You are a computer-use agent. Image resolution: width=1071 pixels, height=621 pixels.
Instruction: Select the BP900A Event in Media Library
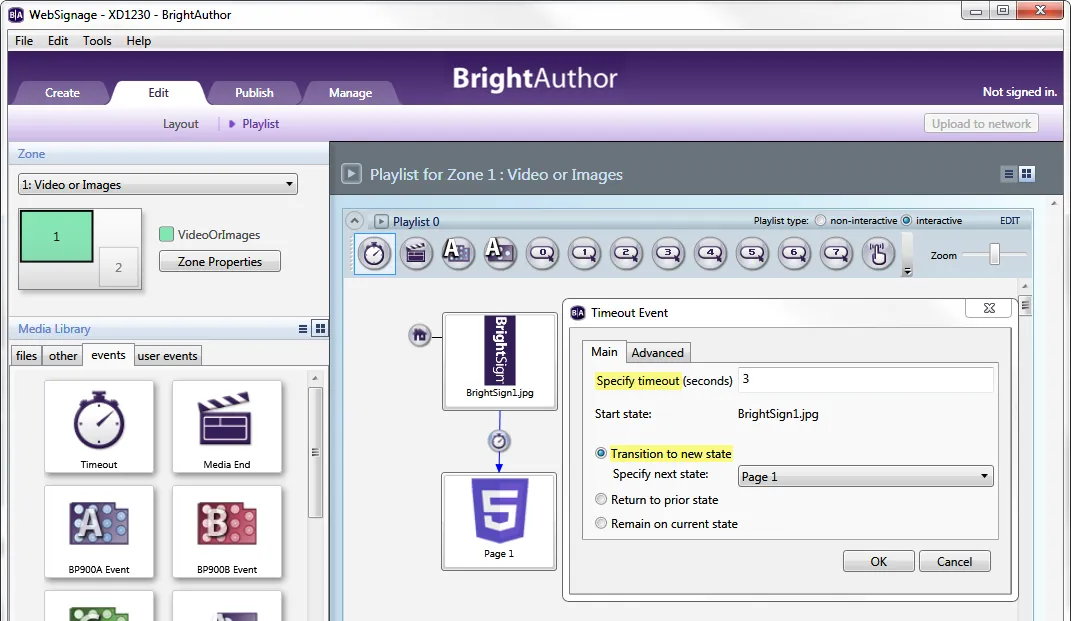pos(99,532)
